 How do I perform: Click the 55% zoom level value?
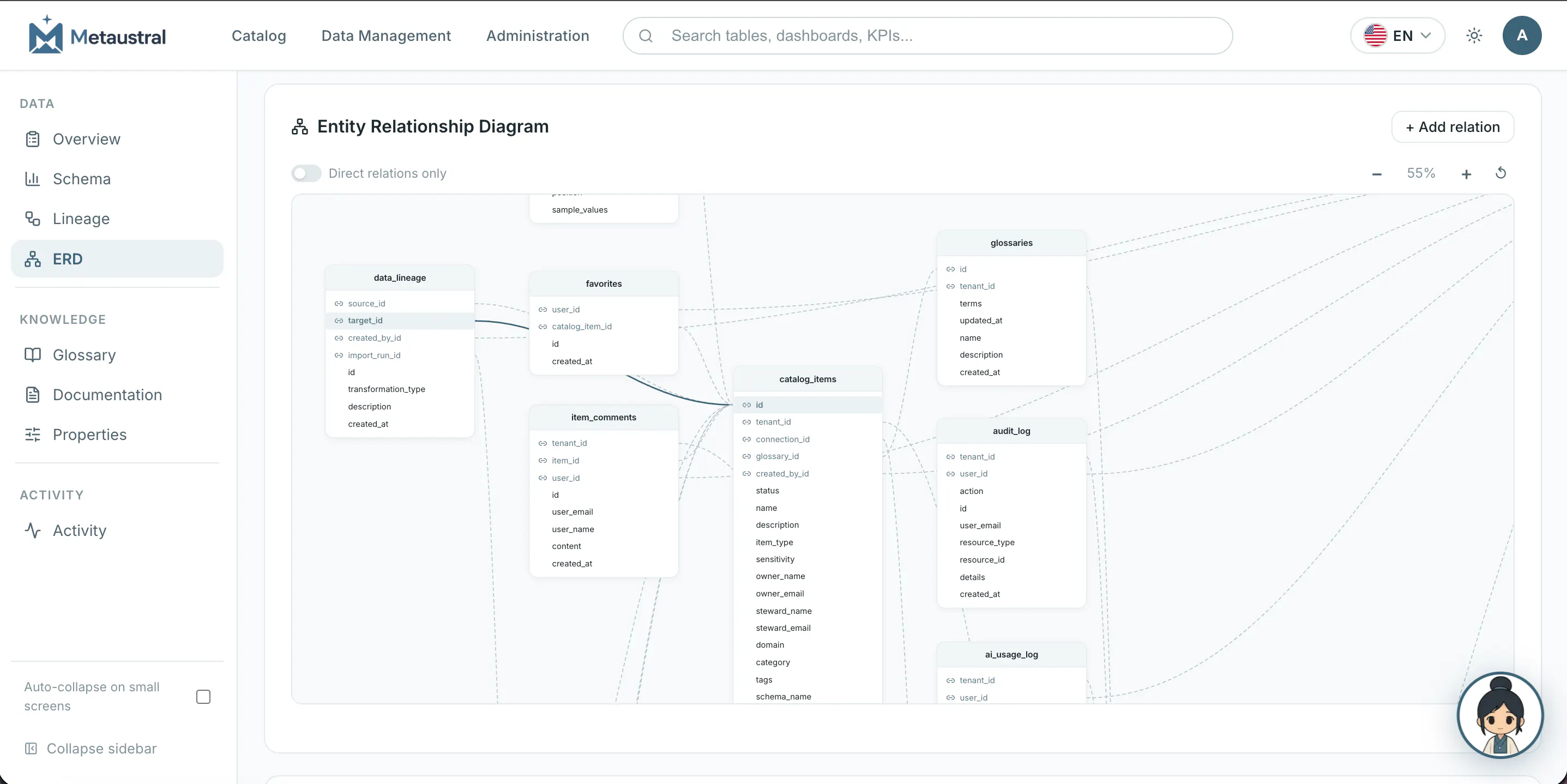[1421, 173]
